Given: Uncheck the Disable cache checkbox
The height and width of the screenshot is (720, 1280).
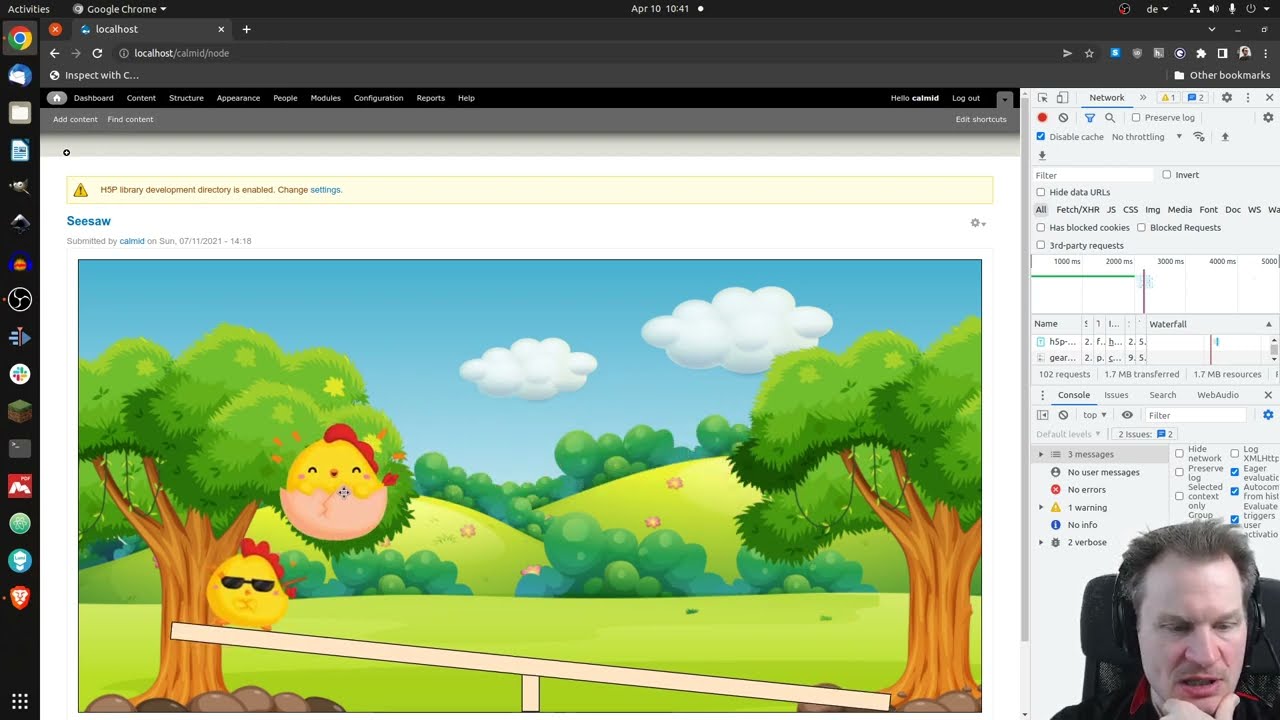Looking at the screenshot, I should tap(1041, 137).
